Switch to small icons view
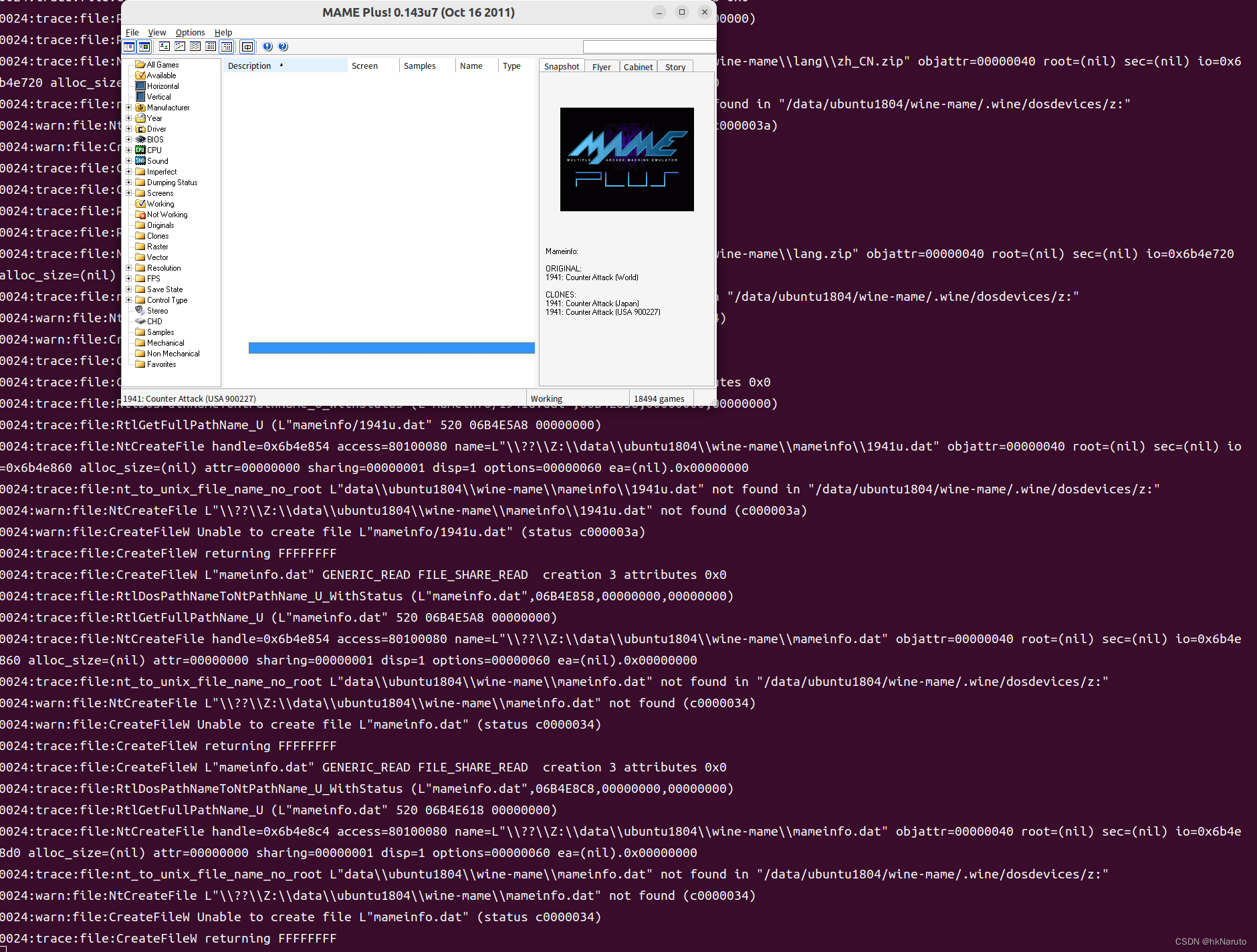1257x952 pixels. click(x=180, y=47)
